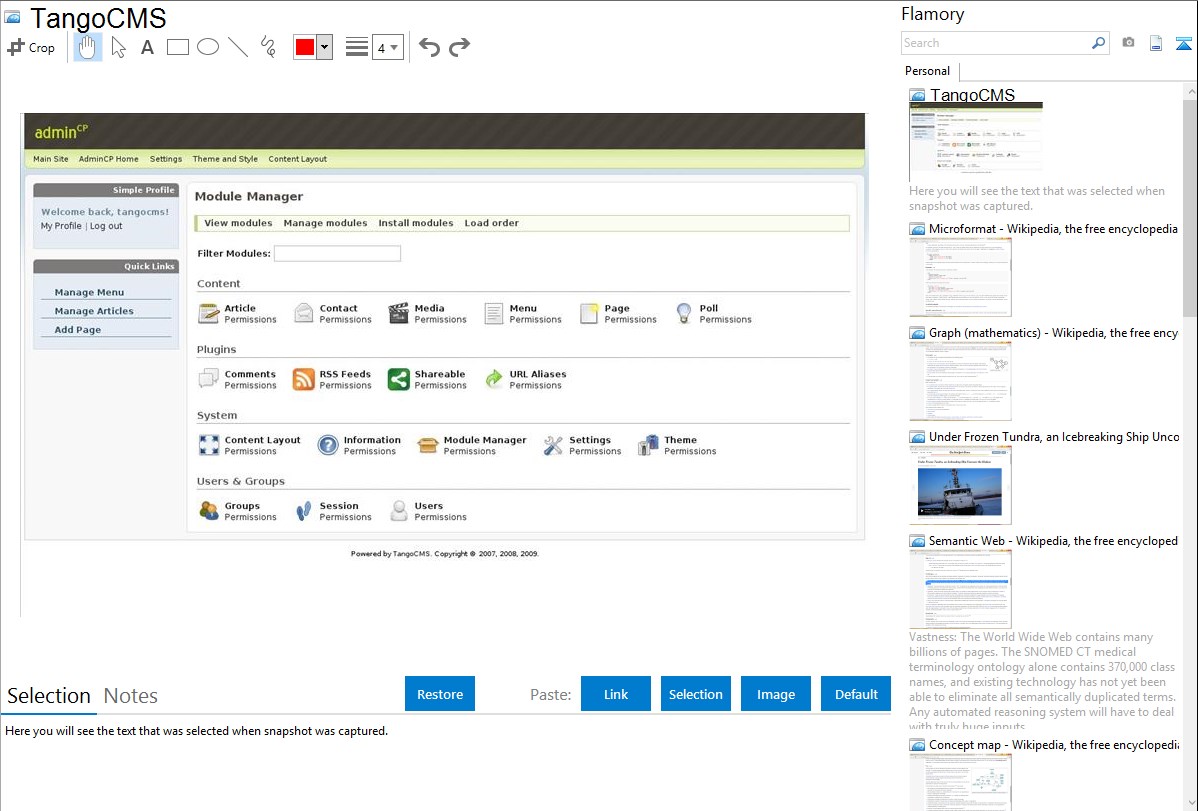Open the TangoCMS snapshot thumbnail

click(x=976, y=143)
